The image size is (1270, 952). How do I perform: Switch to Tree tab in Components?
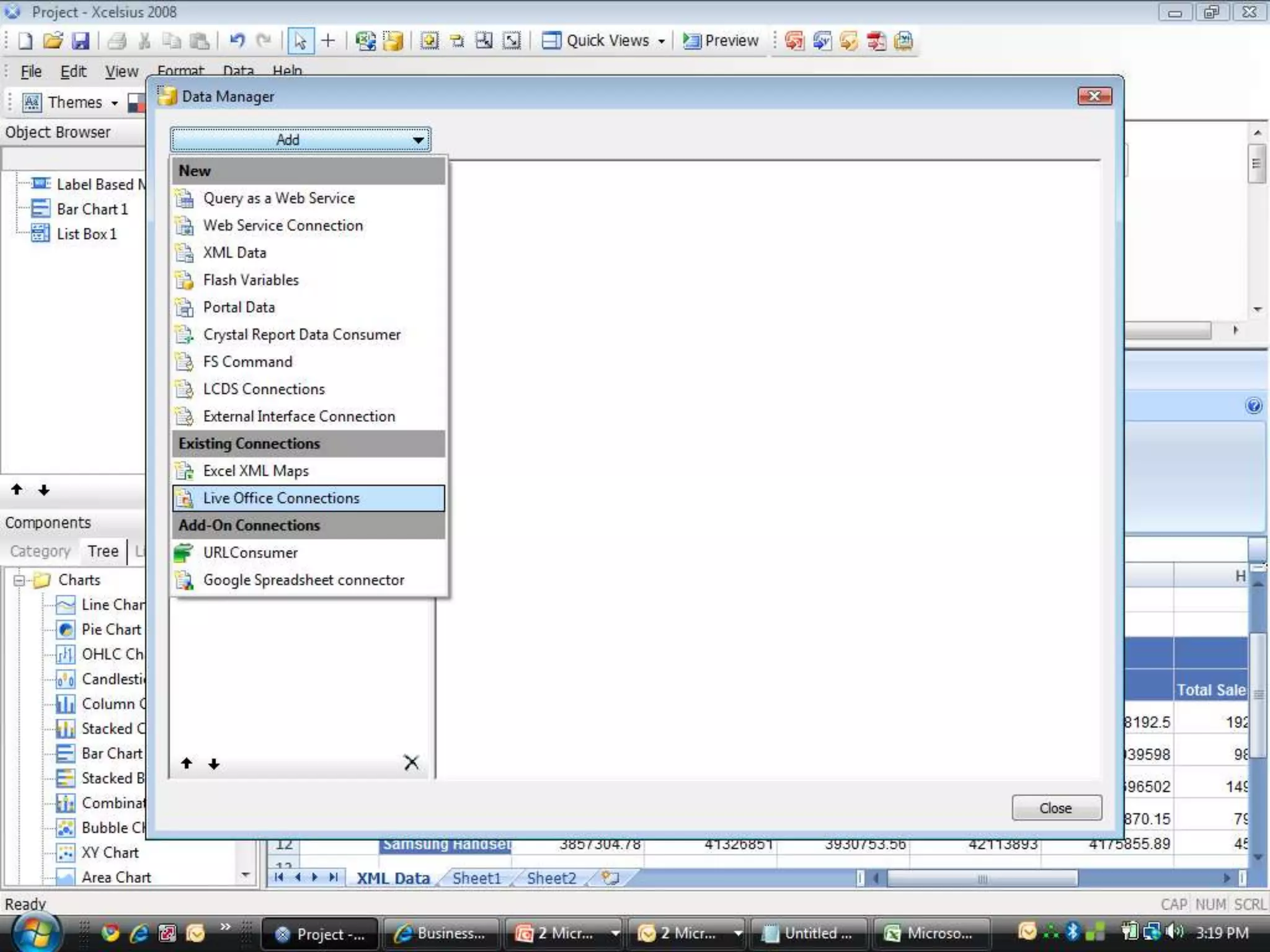pyautogui.click(x=103, y=551)
